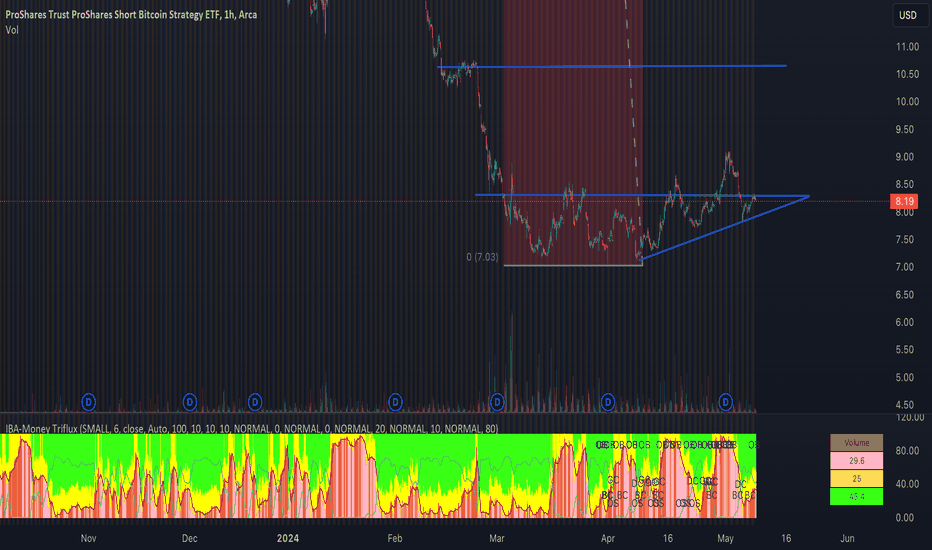Click the May label on time axis
The width and height of the screenshot is (932, 550).
click(x=725, y=538)
